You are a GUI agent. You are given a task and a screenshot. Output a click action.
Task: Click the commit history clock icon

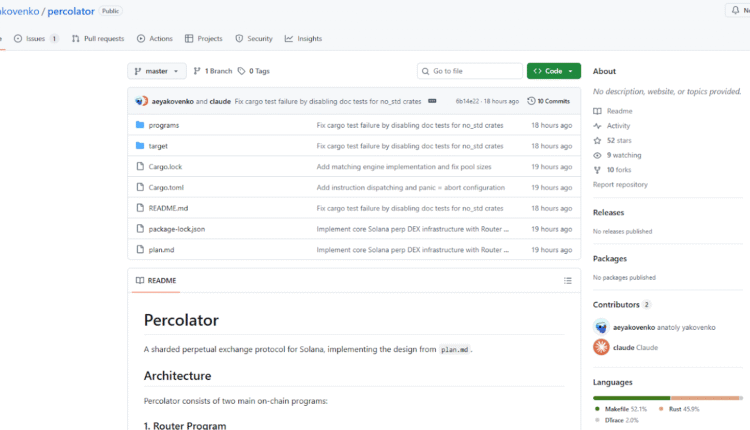pyautogui.click(x=531, y=101)
